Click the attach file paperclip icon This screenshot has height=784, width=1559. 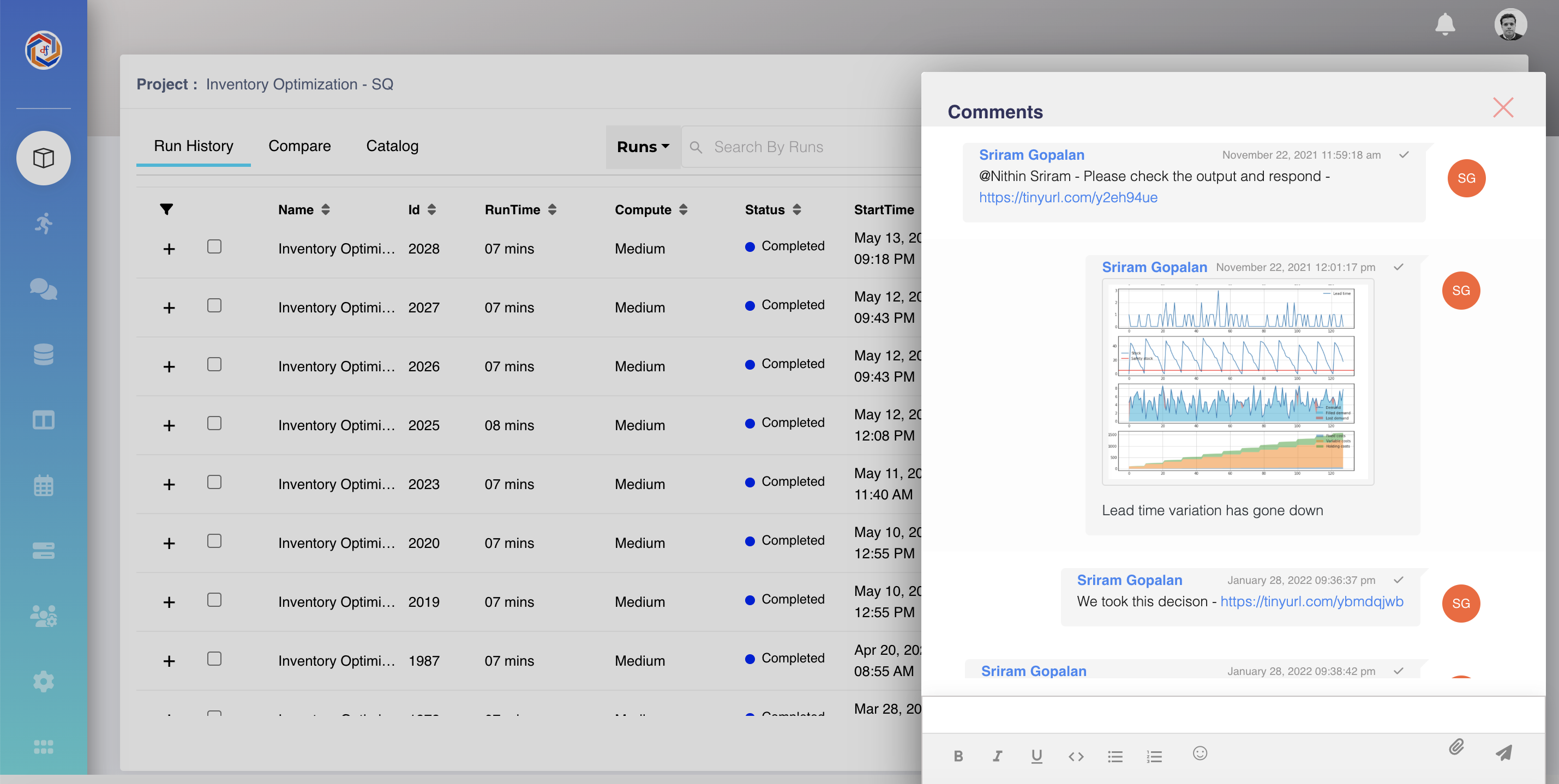coord(1456,747)
